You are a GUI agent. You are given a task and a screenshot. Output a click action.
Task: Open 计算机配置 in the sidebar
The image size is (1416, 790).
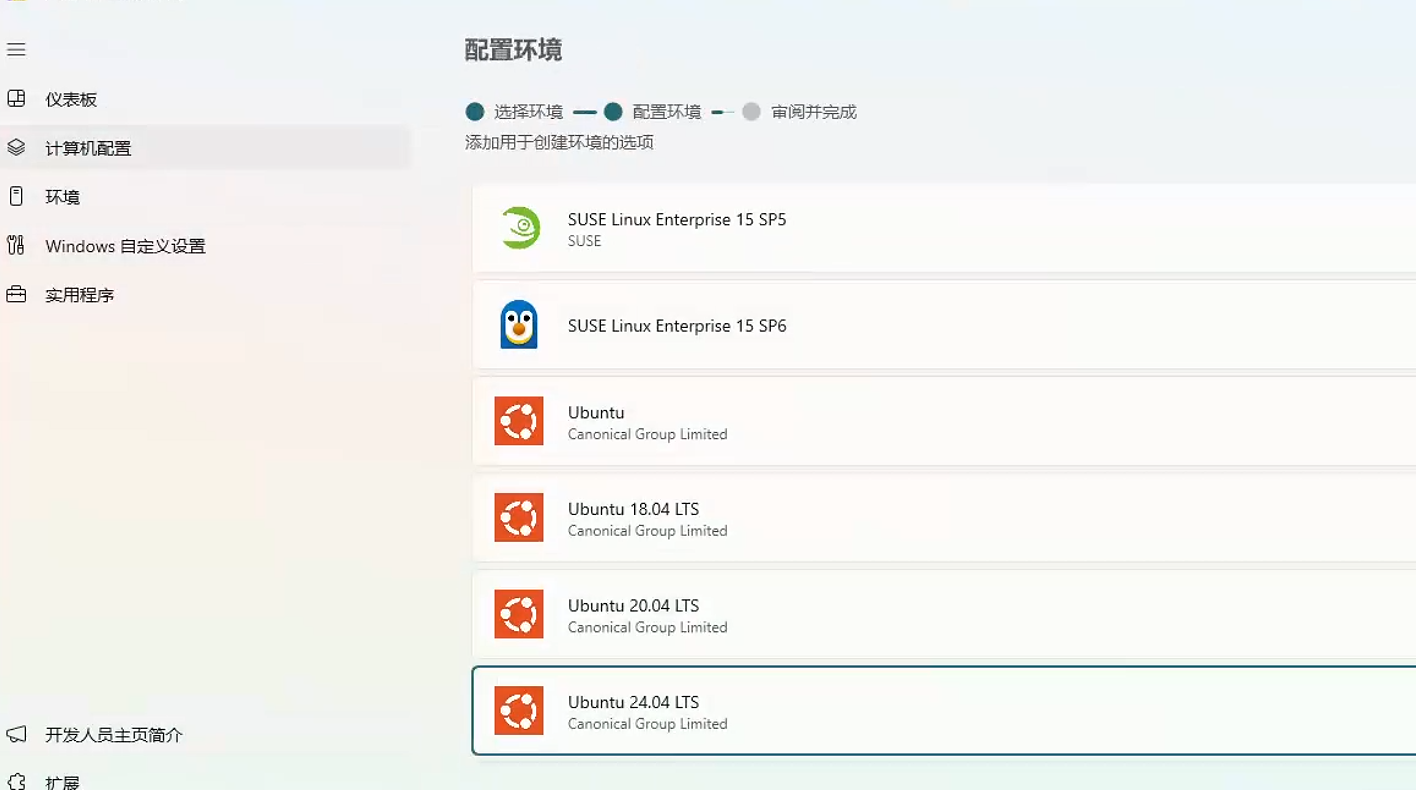point(205,148)
